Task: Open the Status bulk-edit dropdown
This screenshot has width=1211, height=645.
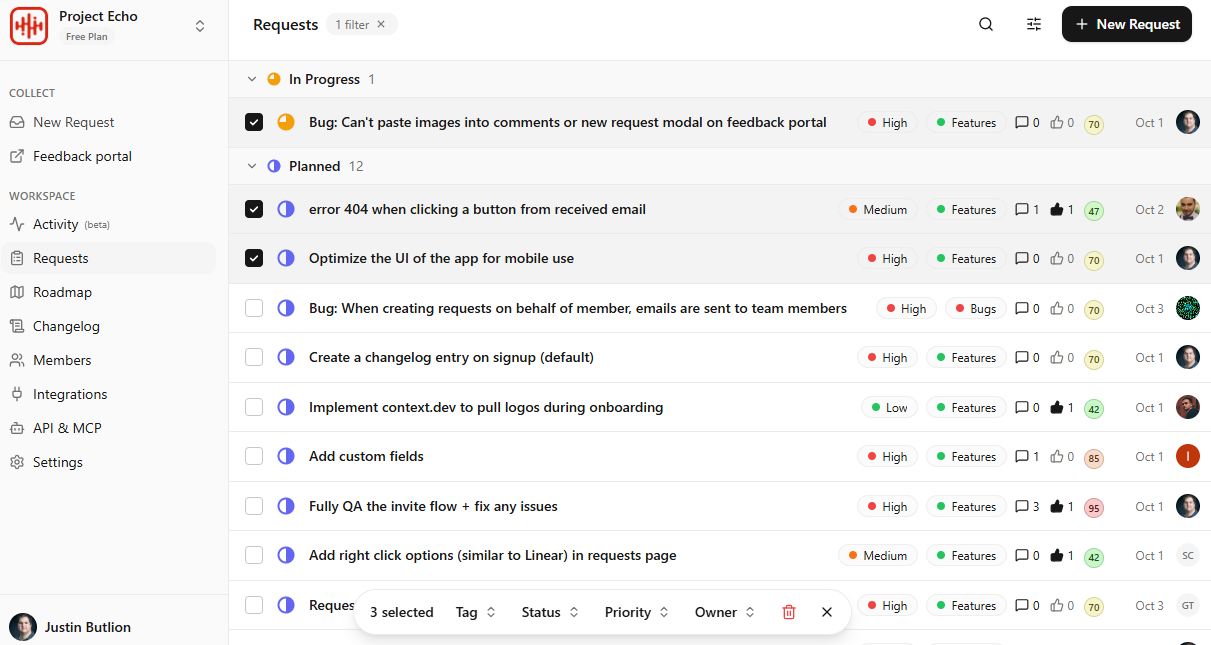Action: pyautogui.click(x=550, y=612)
